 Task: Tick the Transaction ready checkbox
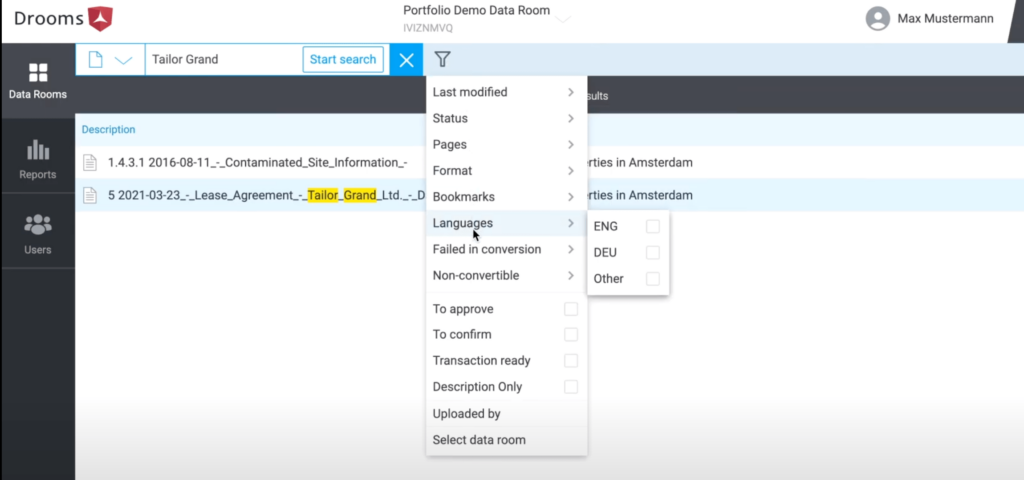tap(571, 360)
